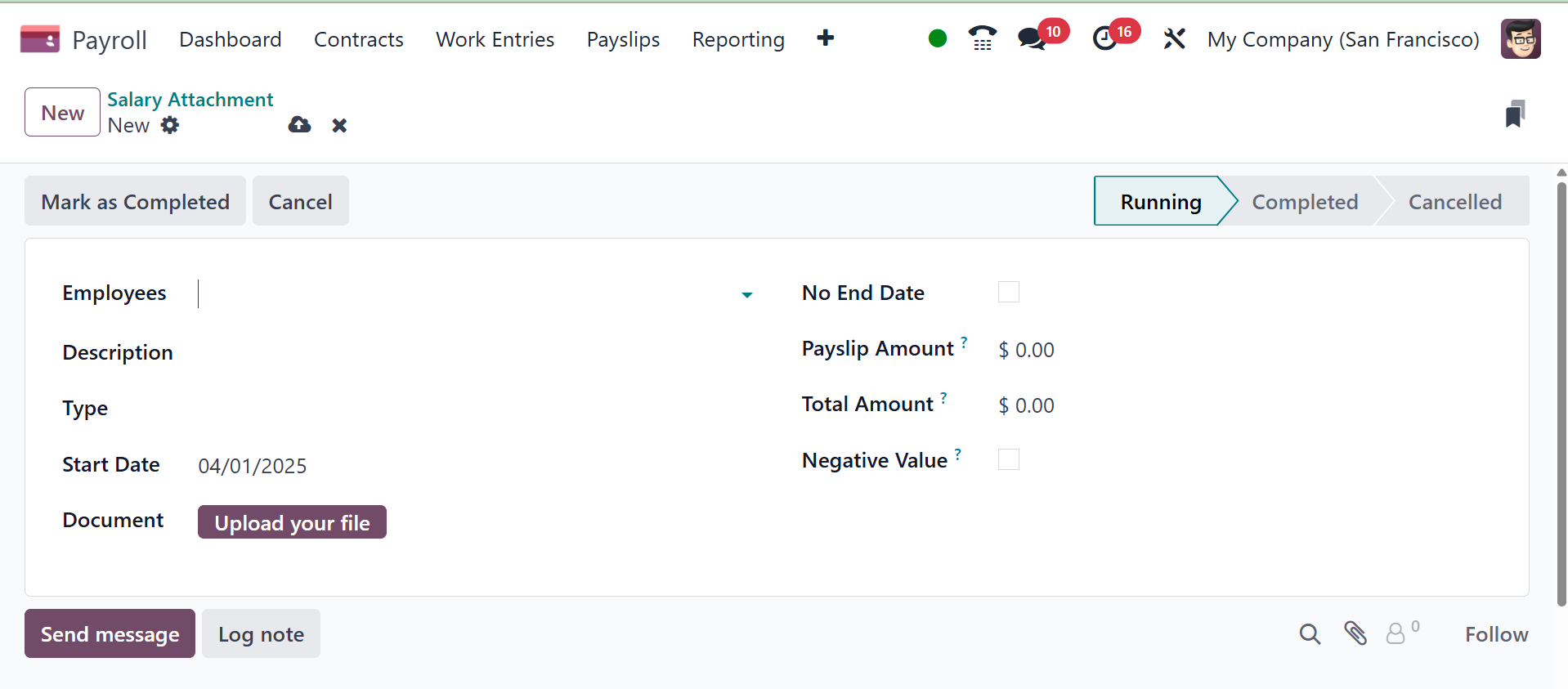The height and width of the screenshot is (689, 1568).
Task: Search chatter messages with magnifier icon
Action: [x=1310, y=634]
